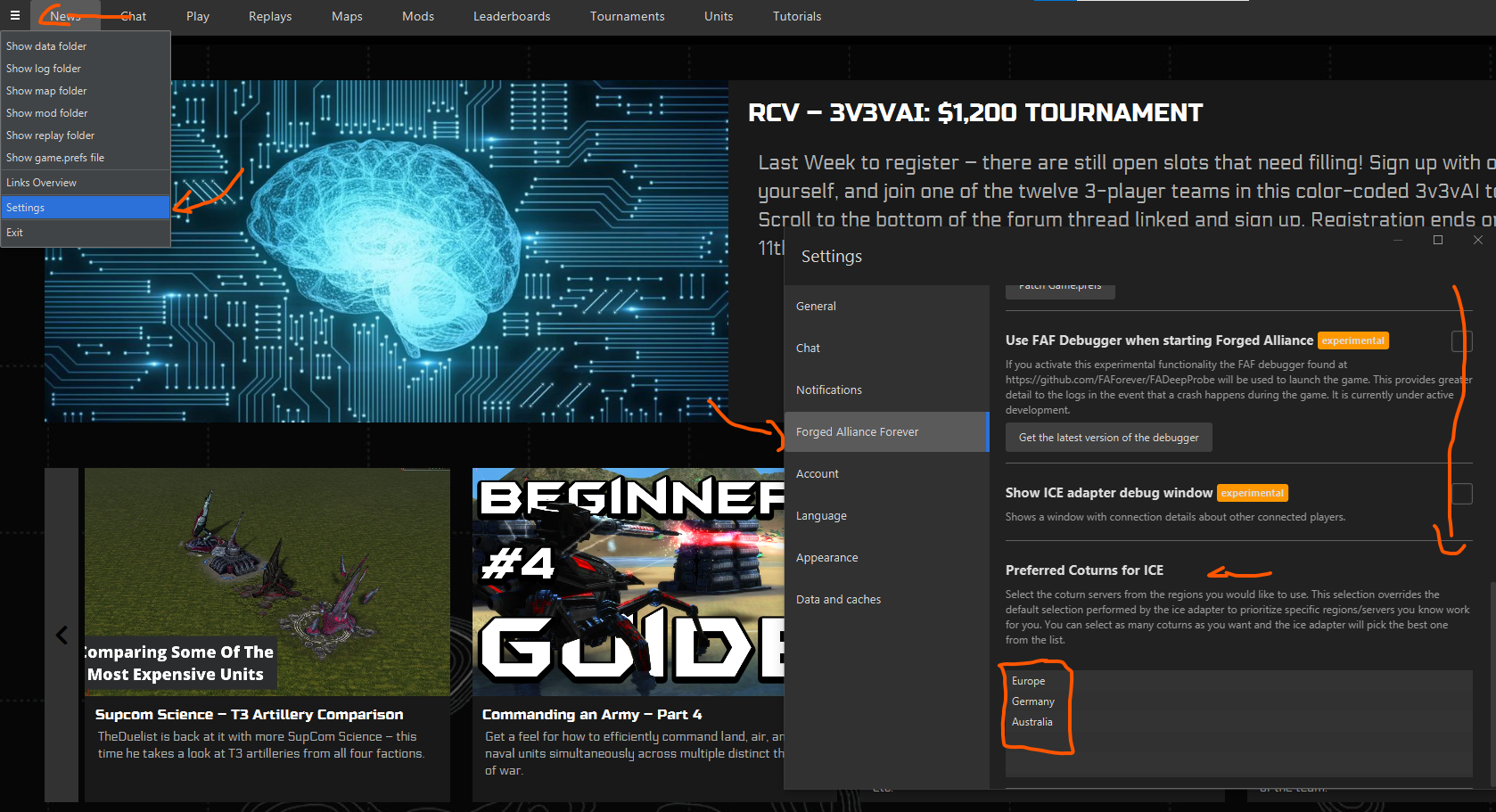Open Supcom Science – T3 Artillery Comparison title

tap(249, 715)
